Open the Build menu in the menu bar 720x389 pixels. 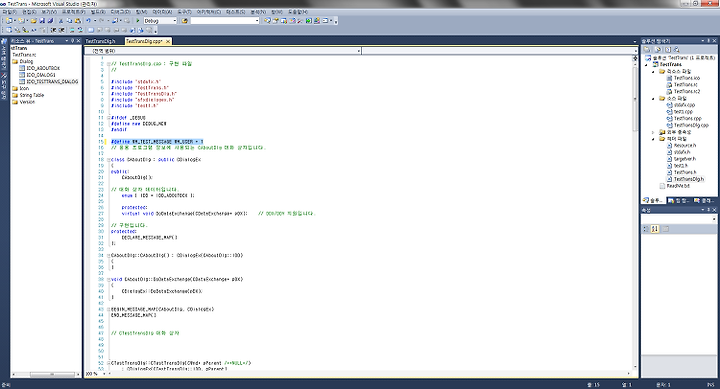[98, 12]
